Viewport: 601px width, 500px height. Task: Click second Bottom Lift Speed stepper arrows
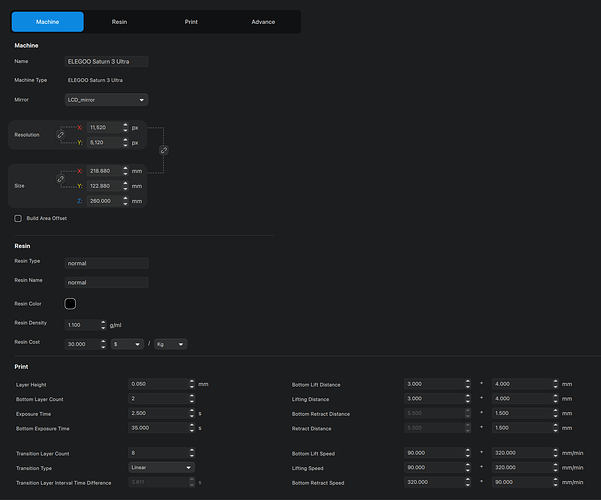556,453
